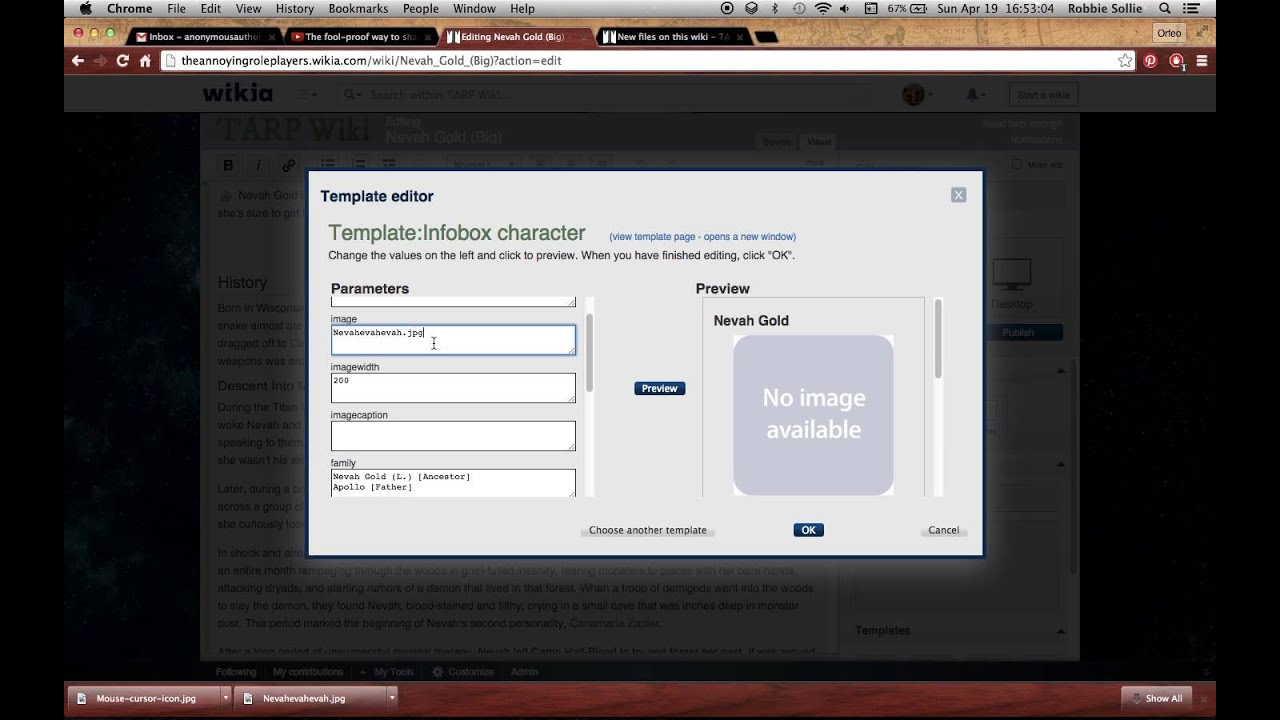1280x720 pixels.
Task: Click the Chrome fullscreen arrows icon
Action: pos(1203,32)
